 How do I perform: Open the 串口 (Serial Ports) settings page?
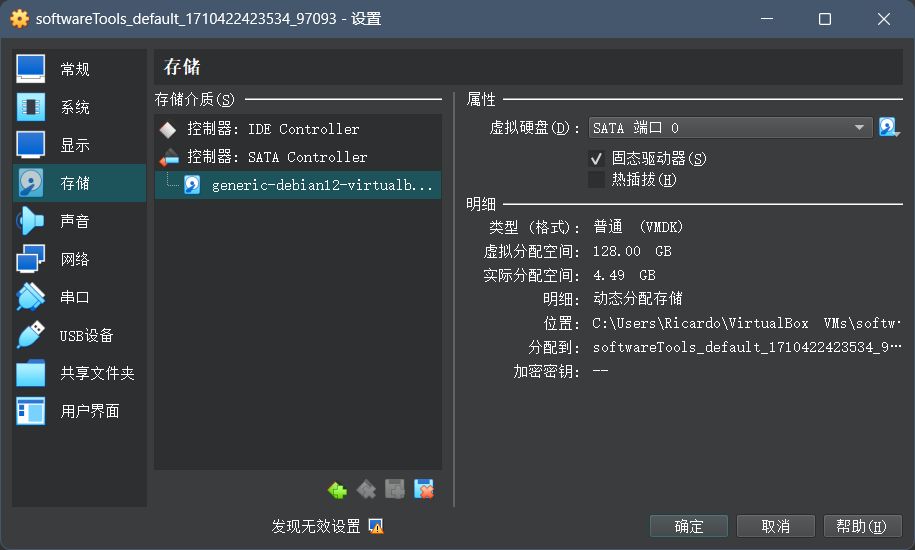[x=79, y=297]
